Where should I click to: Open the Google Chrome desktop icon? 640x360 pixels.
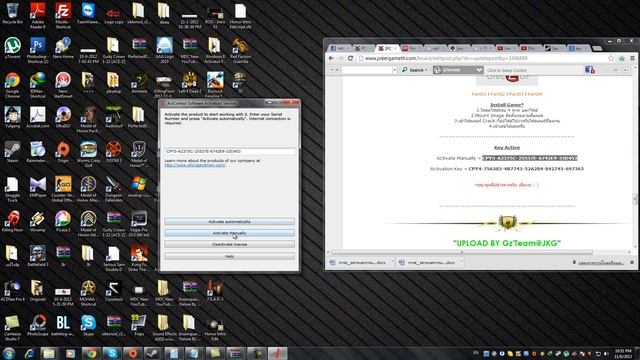tap(12, 85)
